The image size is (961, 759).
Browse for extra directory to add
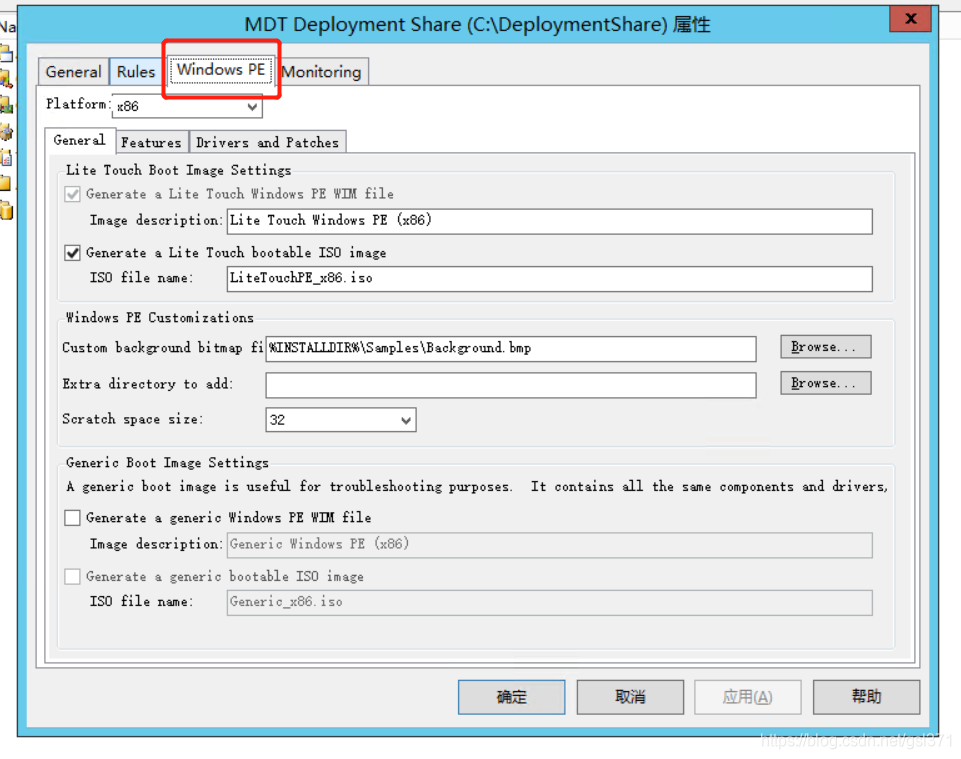pyautogui.click(x=826, y=383)
